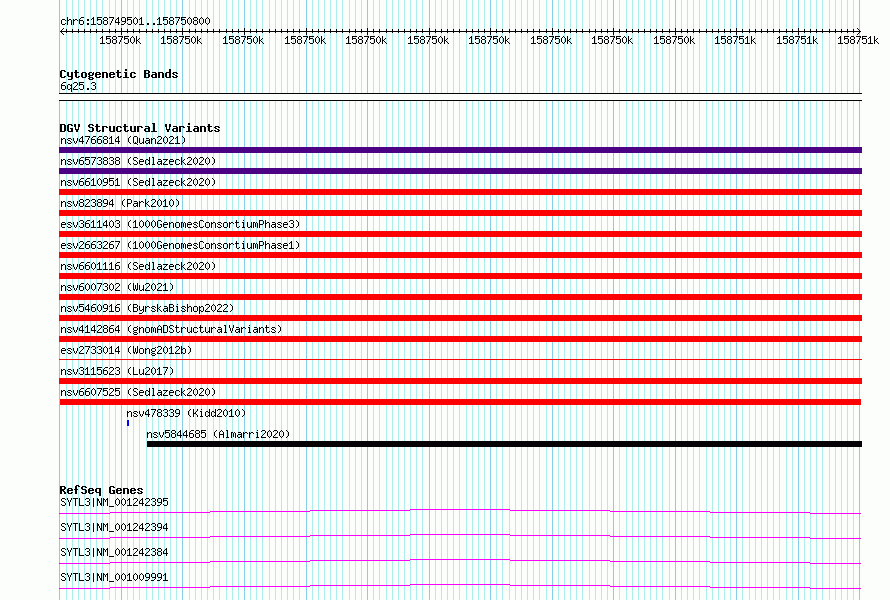Open variant label esv2733014 (Wong2012b)
Image resolution: width=890 pixels, height=600 pixels.
[126, 350]
